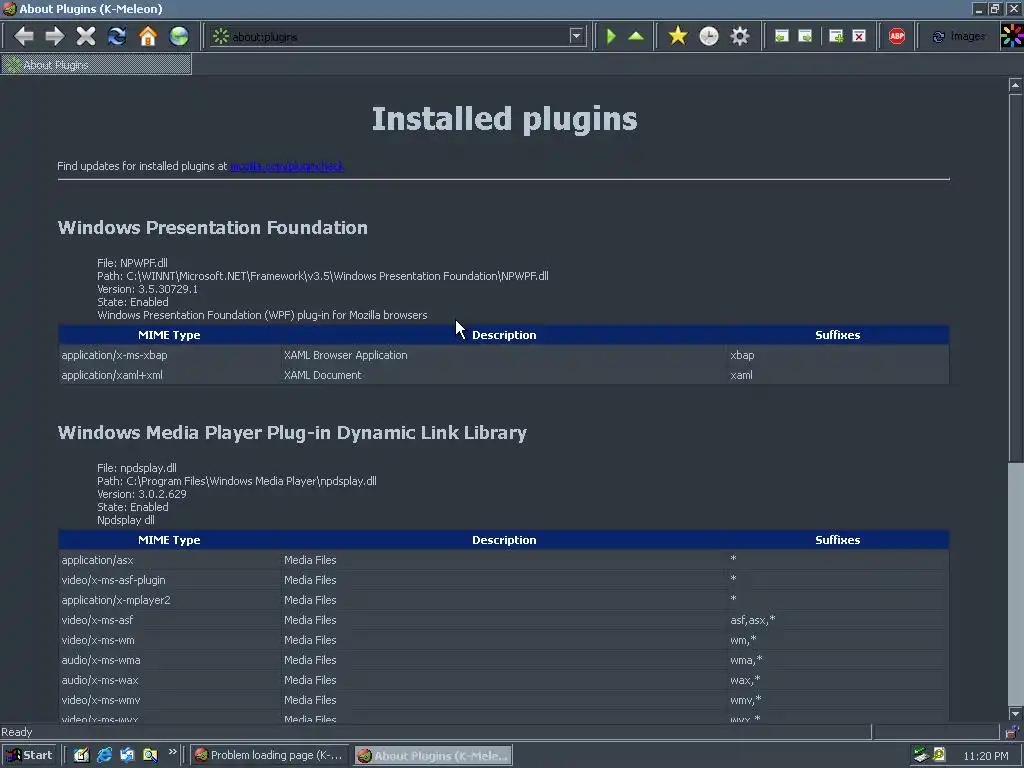This screenshot has width=1024, height=768.
Task: Click the video/x-ms-wmv cell
Action: [x=170, y=700]
